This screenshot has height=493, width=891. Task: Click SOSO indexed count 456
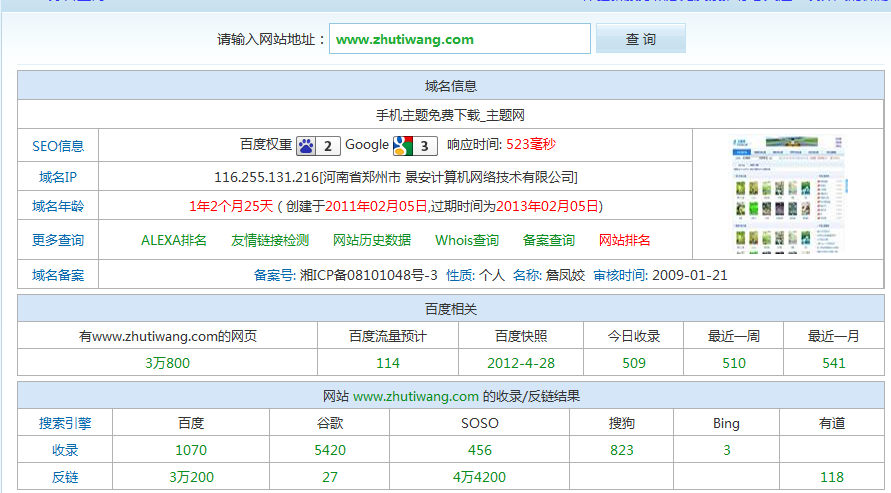(480, 450)
